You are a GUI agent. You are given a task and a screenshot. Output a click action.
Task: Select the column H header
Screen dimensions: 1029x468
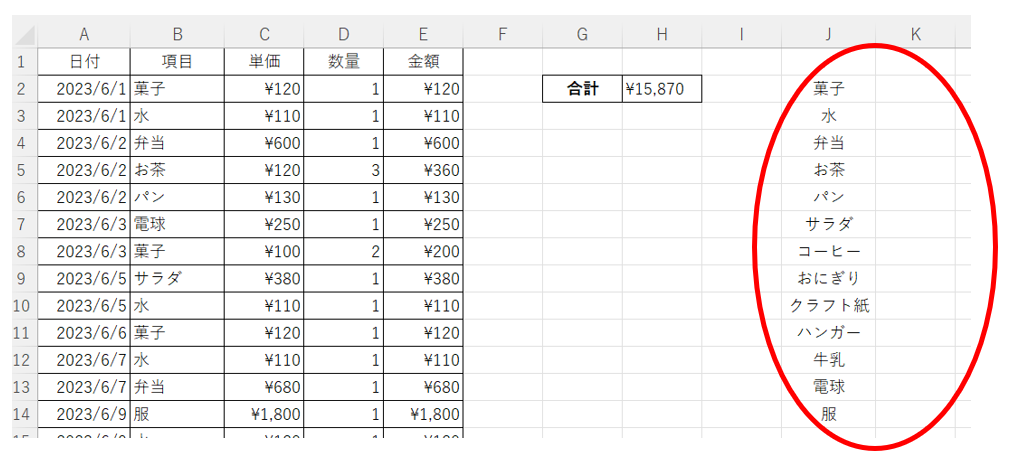(x=661, y=35)
